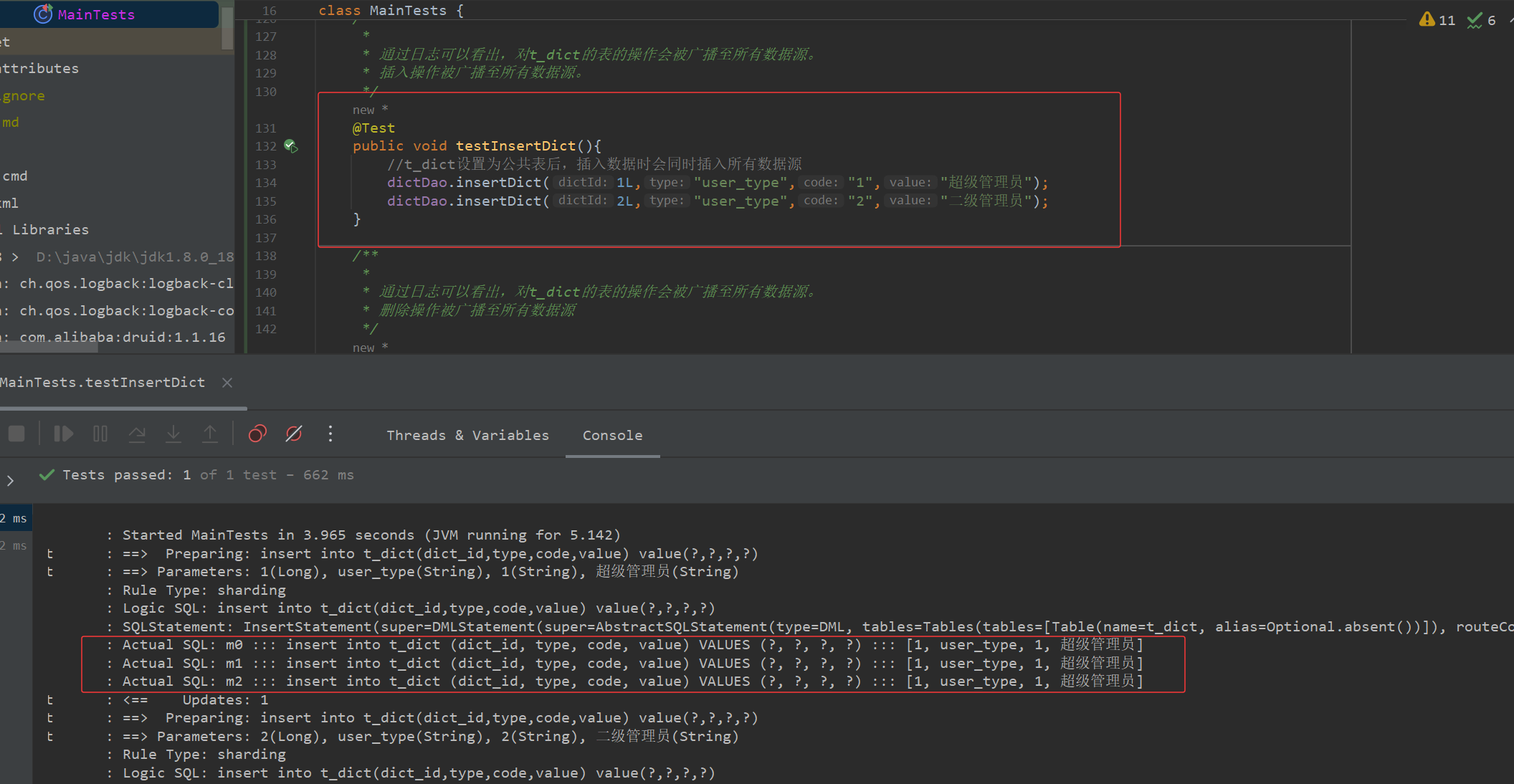Toggle the Mute Breakpoints icon
1514x784 pixels.
(294, 434)
